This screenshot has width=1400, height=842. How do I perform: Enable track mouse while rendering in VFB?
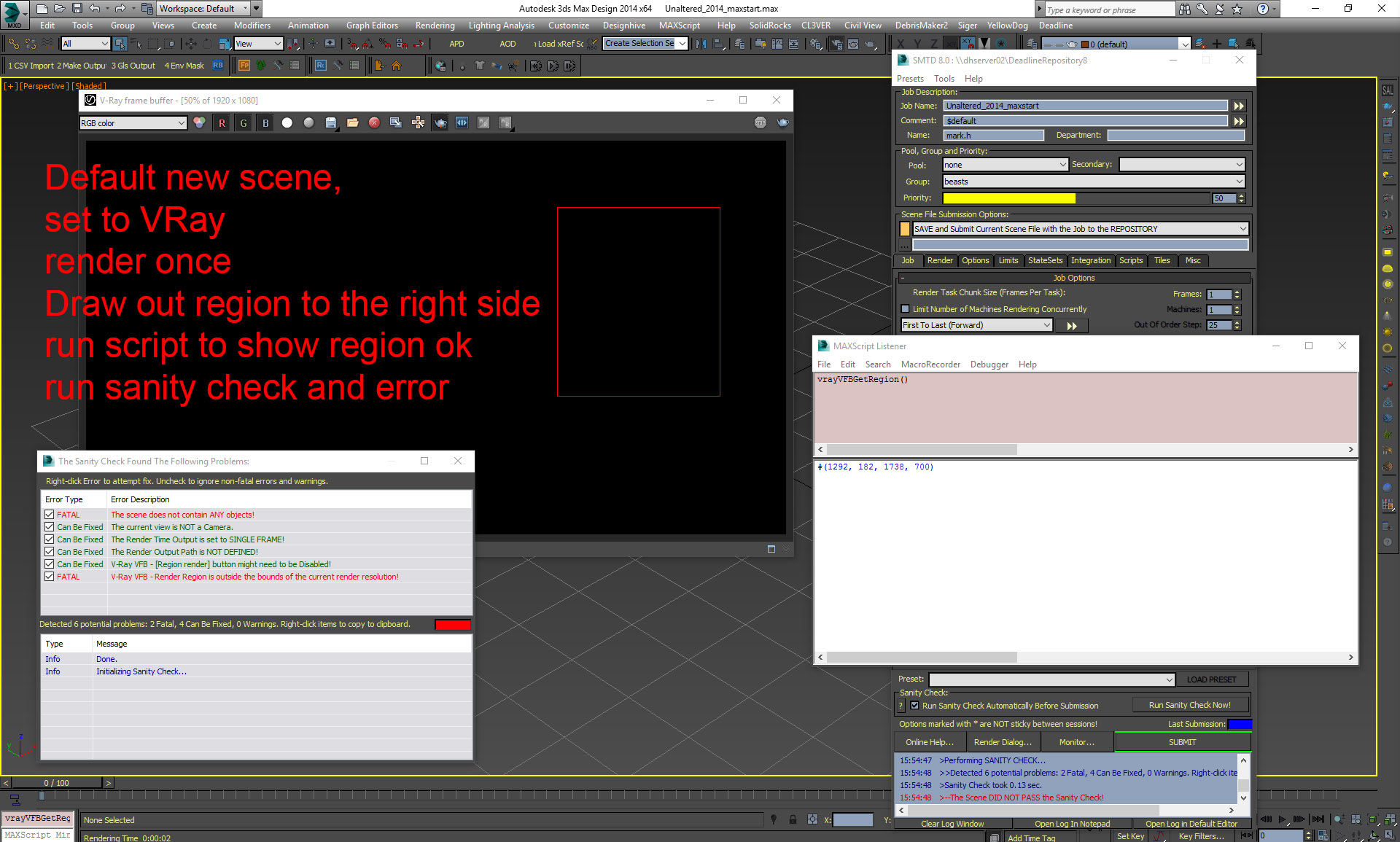[419, 122]
